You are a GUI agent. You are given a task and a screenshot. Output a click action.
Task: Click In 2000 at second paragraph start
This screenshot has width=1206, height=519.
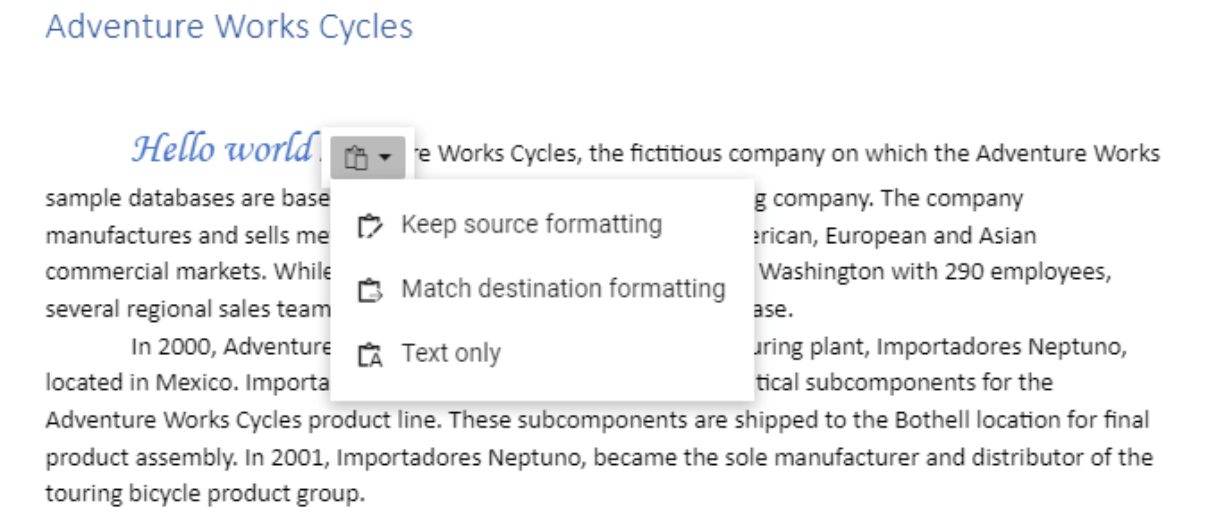coord(174,347)
